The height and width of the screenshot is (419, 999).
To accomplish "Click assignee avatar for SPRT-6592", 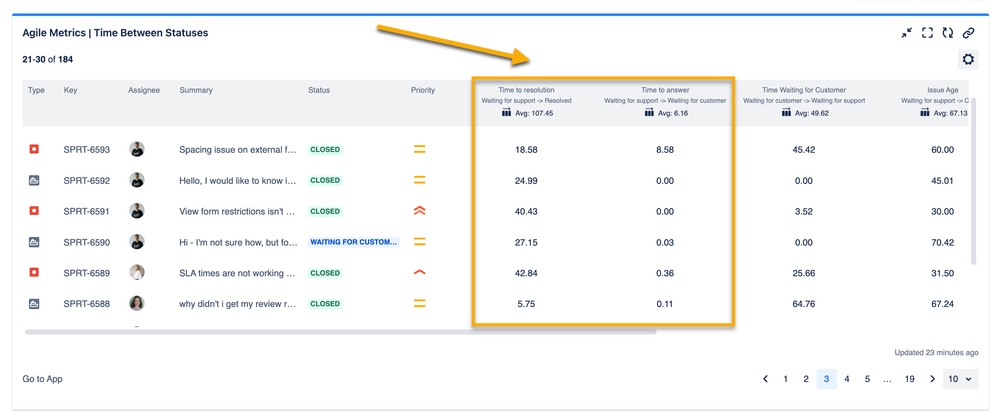I will [x=137, y=180].
